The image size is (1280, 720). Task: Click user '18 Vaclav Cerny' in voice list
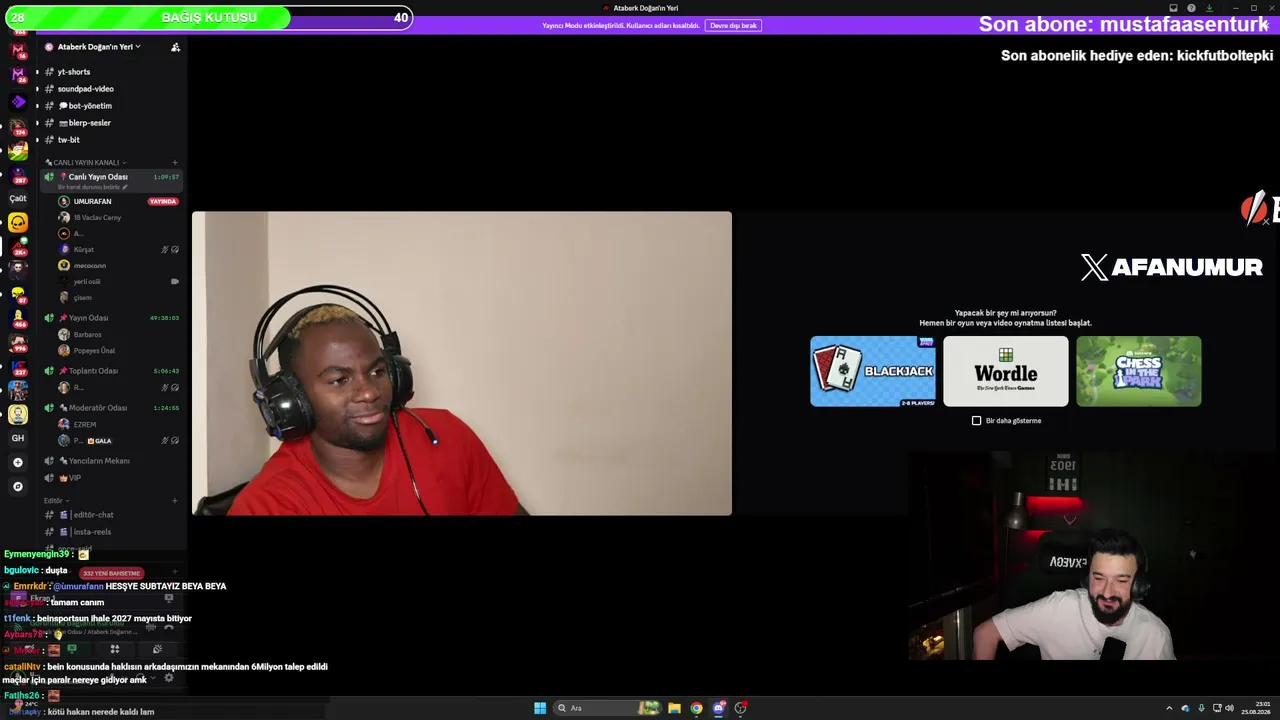(x=97, y=217)
